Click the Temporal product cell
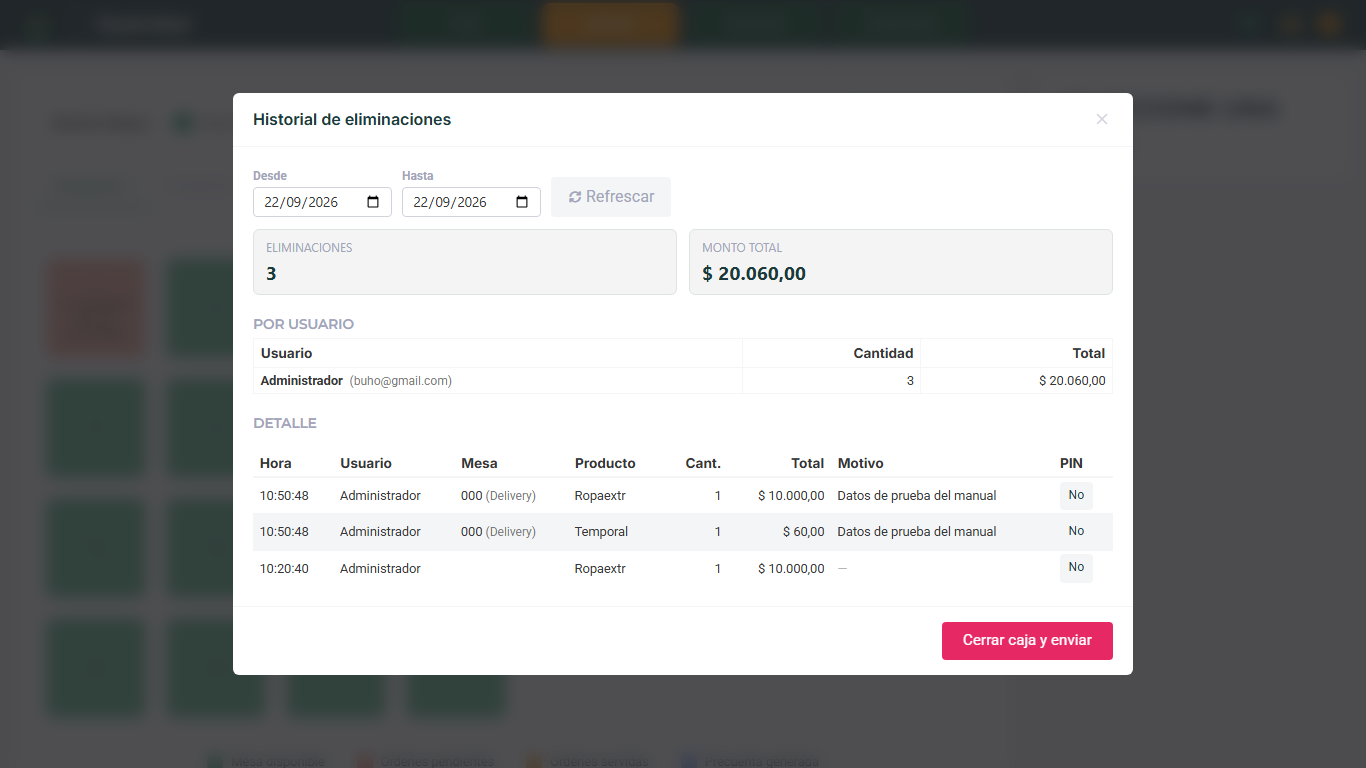 (601, 532)
